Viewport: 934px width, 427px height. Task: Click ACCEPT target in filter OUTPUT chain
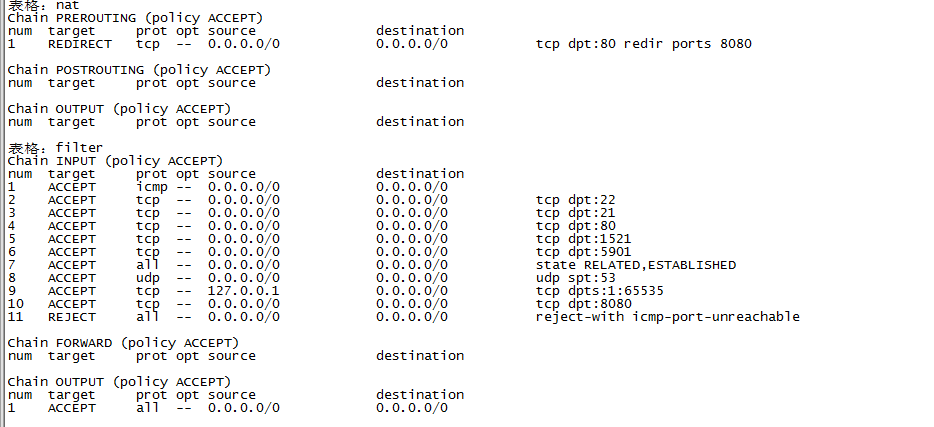coord(72,409)
